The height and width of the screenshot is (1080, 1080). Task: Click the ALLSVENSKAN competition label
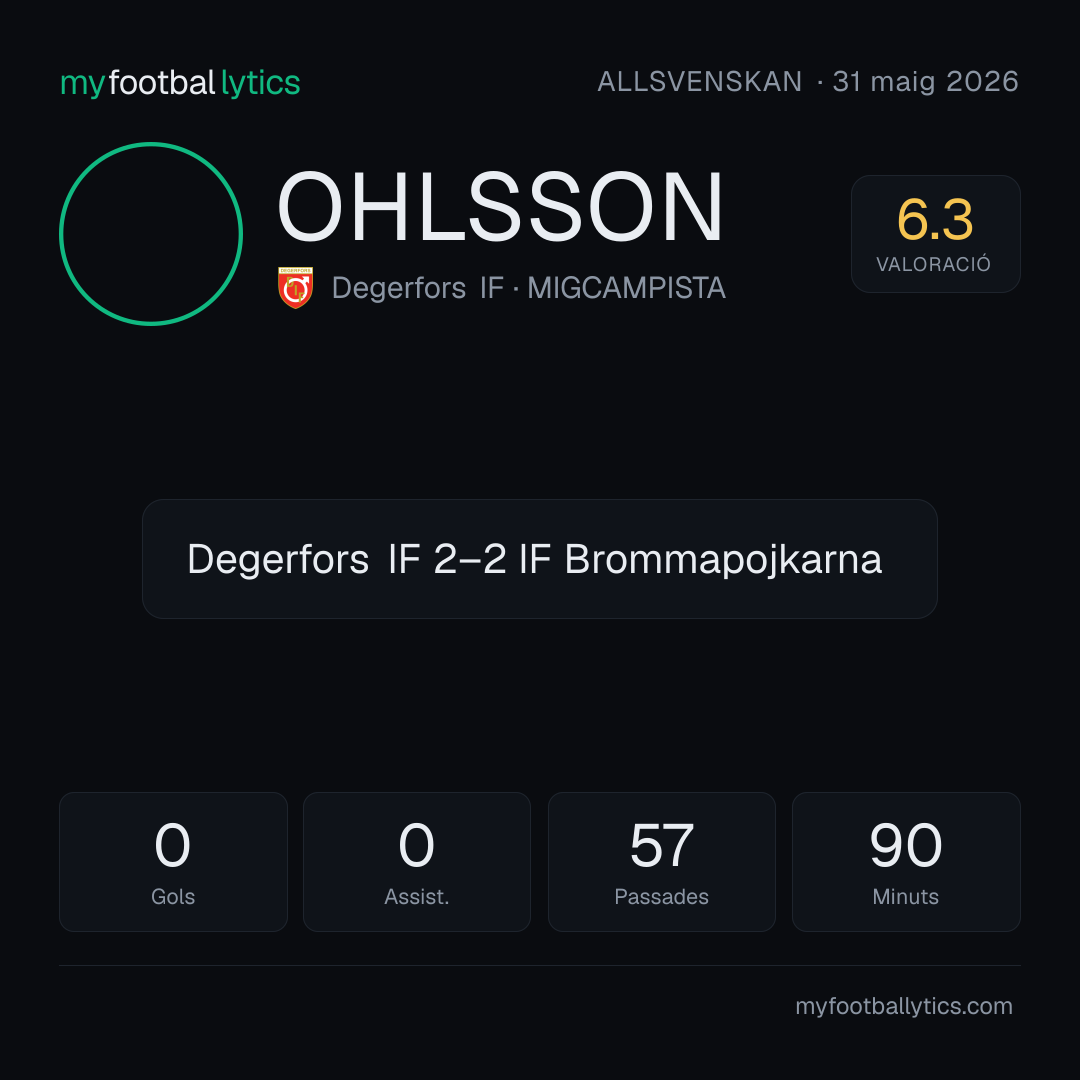click(x=700, y=82)
